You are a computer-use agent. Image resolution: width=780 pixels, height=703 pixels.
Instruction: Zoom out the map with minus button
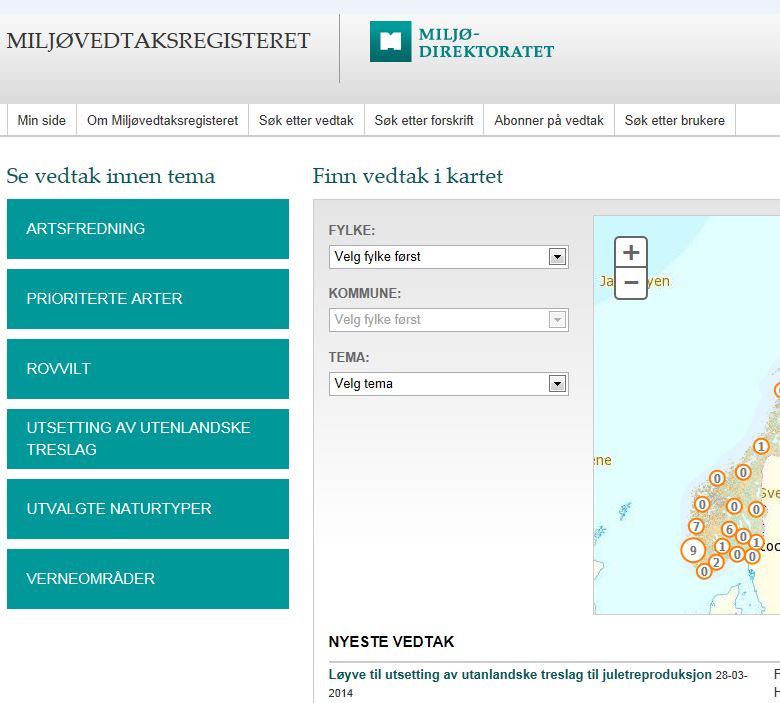pyautogui.click(x=631, y=283)
